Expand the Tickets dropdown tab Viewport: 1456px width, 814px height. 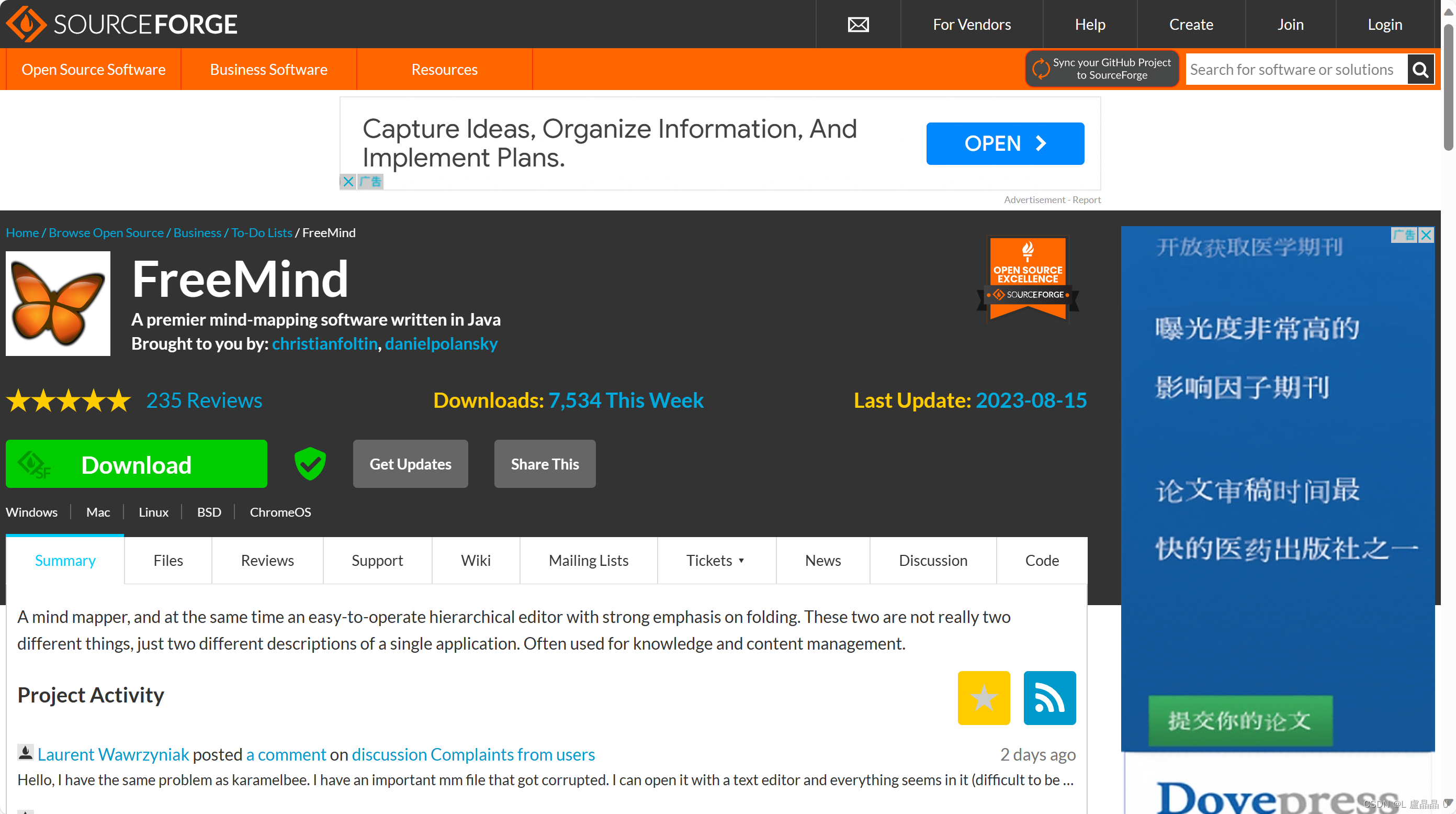click(x=716, y=560)
